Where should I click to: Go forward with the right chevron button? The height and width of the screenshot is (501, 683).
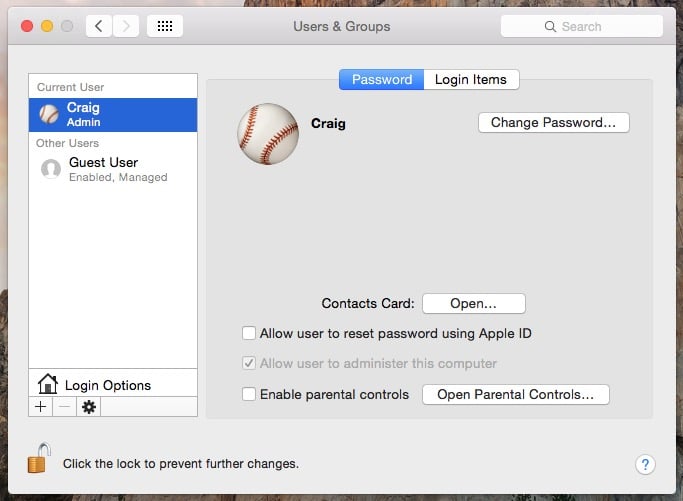pos(126,26)
